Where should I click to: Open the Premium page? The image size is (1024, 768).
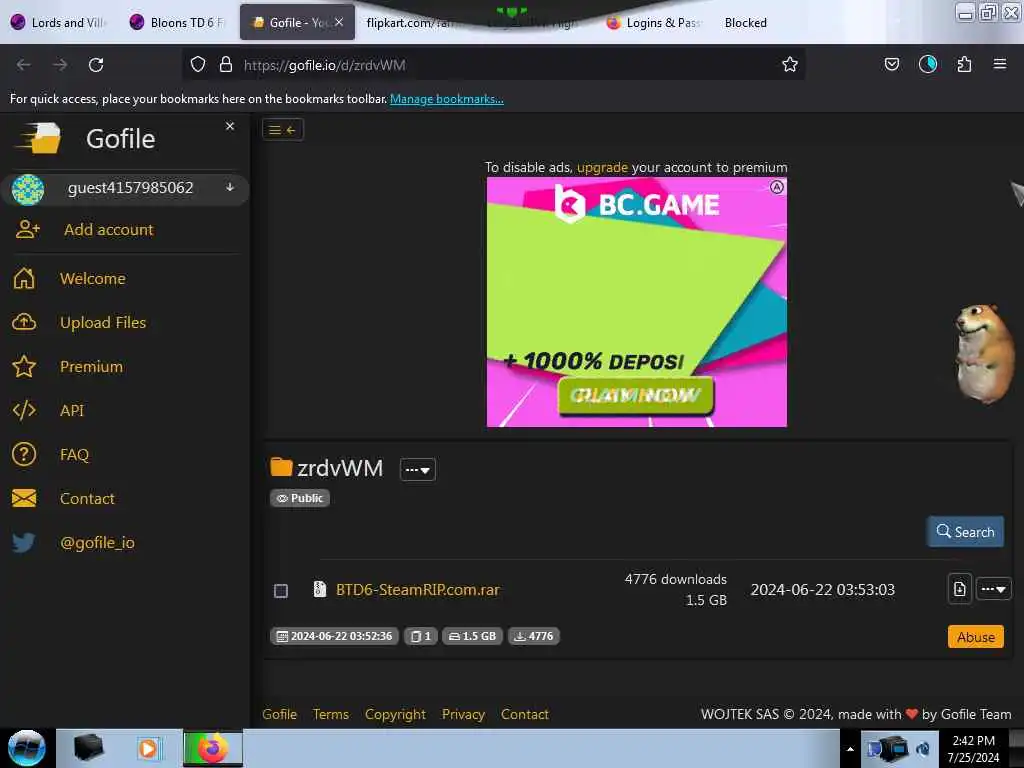[91, 367]
